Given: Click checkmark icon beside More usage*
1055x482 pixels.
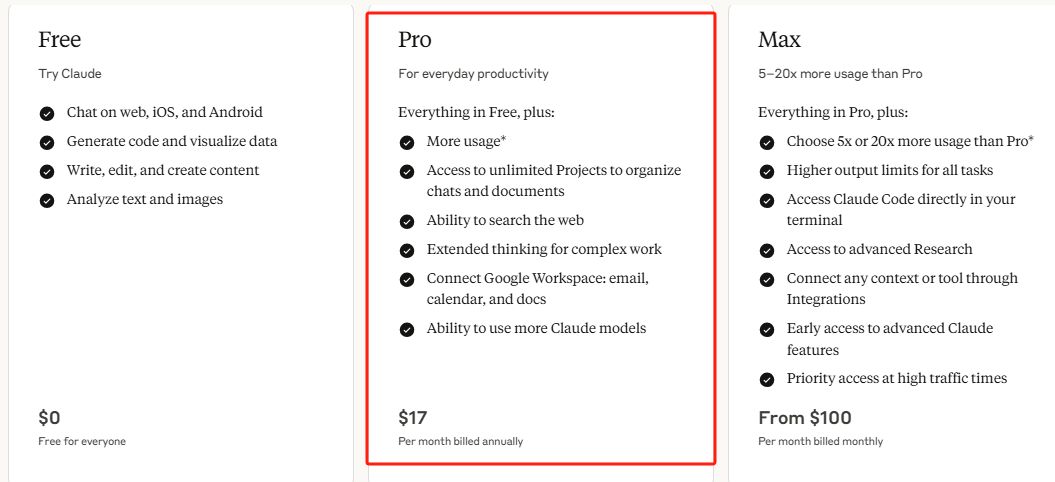Looking at the screenshot, I should pyautogui.click(x=406, y=143).
